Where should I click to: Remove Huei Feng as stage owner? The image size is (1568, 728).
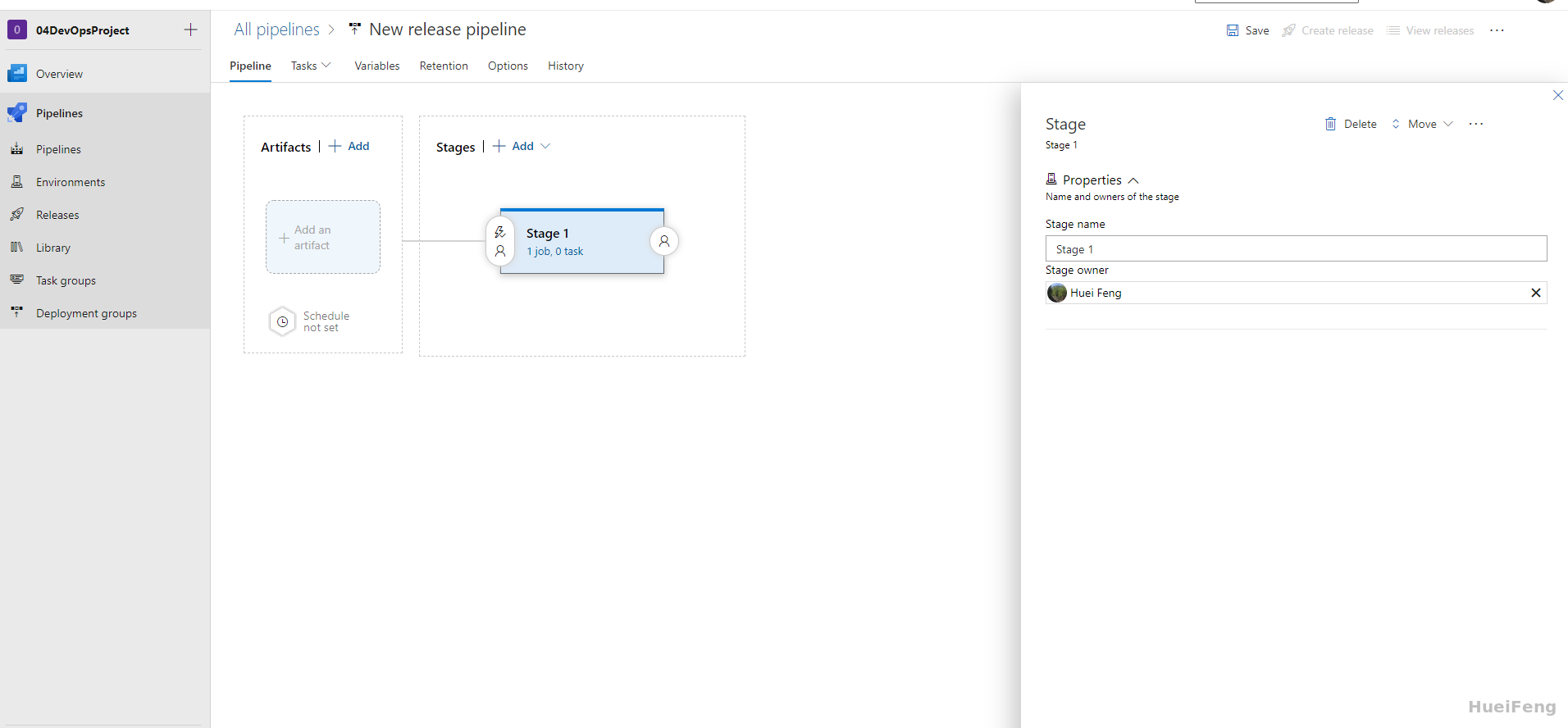(x=1536, y=293)
